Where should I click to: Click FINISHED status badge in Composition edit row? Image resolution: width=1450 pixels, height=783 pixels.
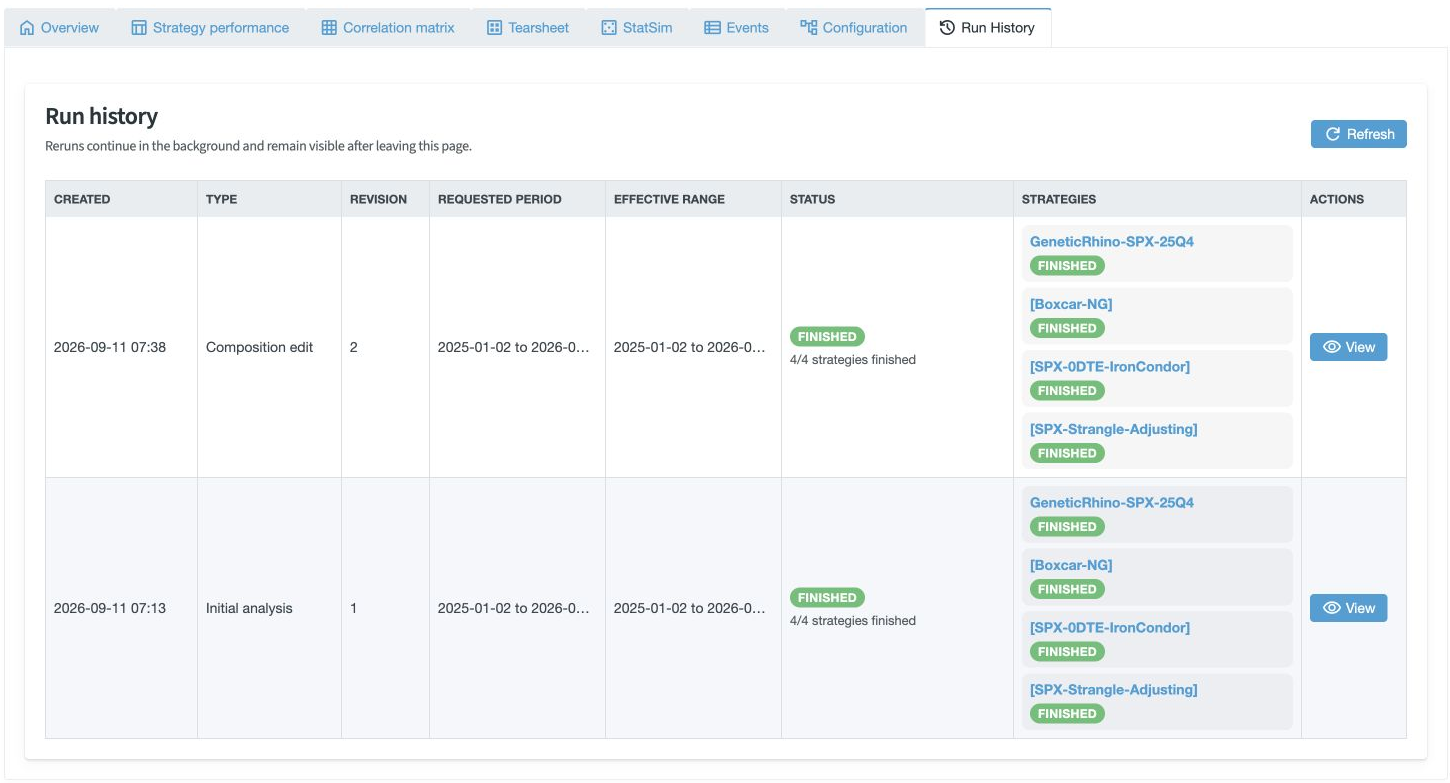click(827, 337)
